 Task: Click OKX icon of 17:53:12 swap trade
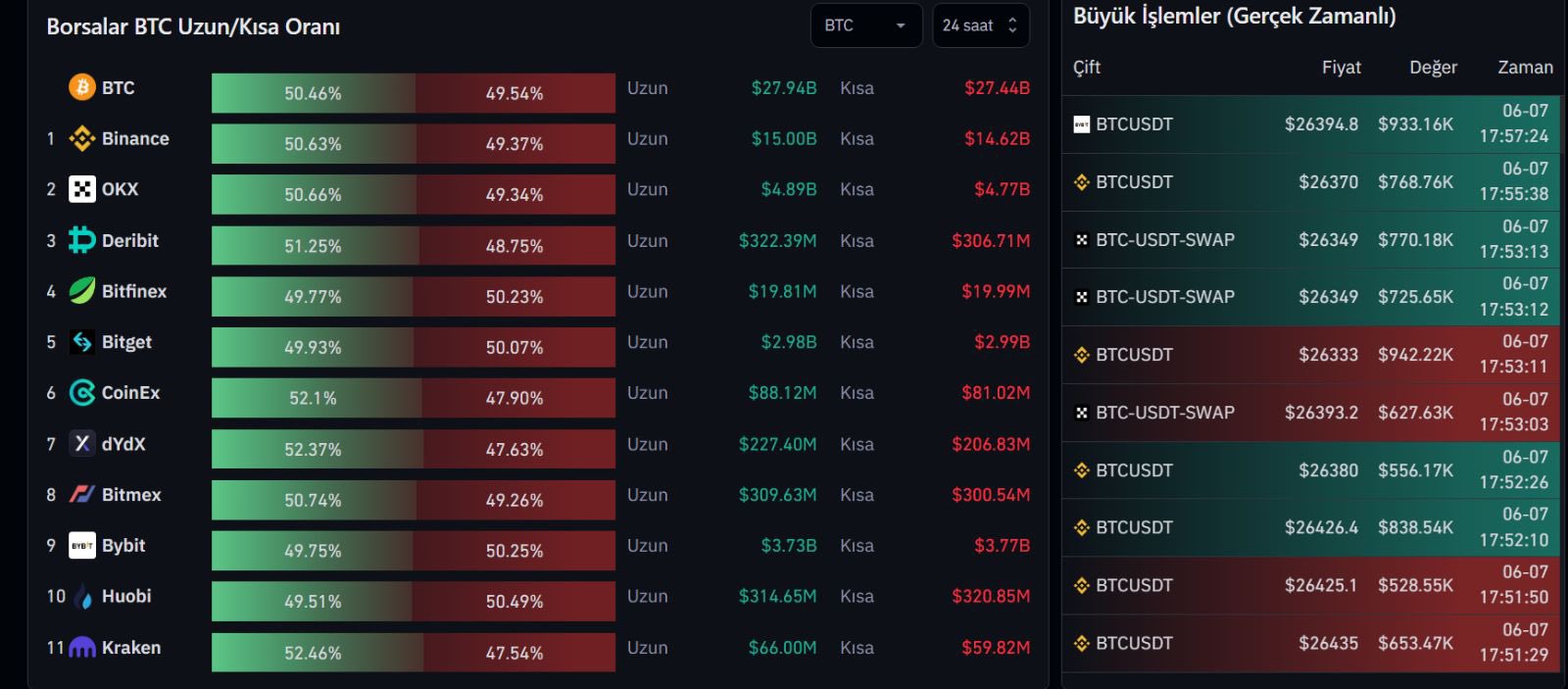(1082, 297)
